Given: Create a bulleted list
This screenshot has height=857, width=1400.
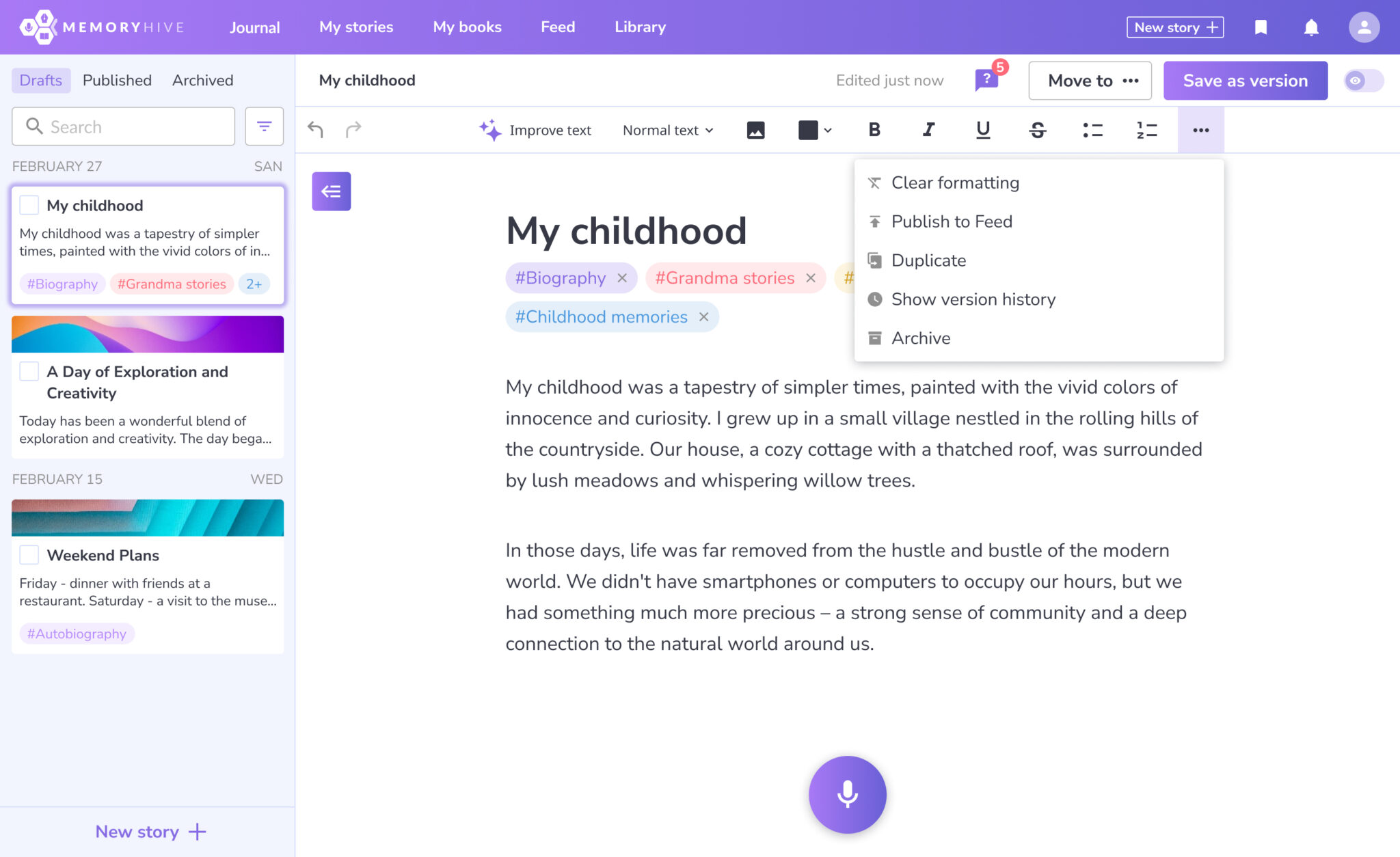Looking at the screenshot, I should (1092, 130).
